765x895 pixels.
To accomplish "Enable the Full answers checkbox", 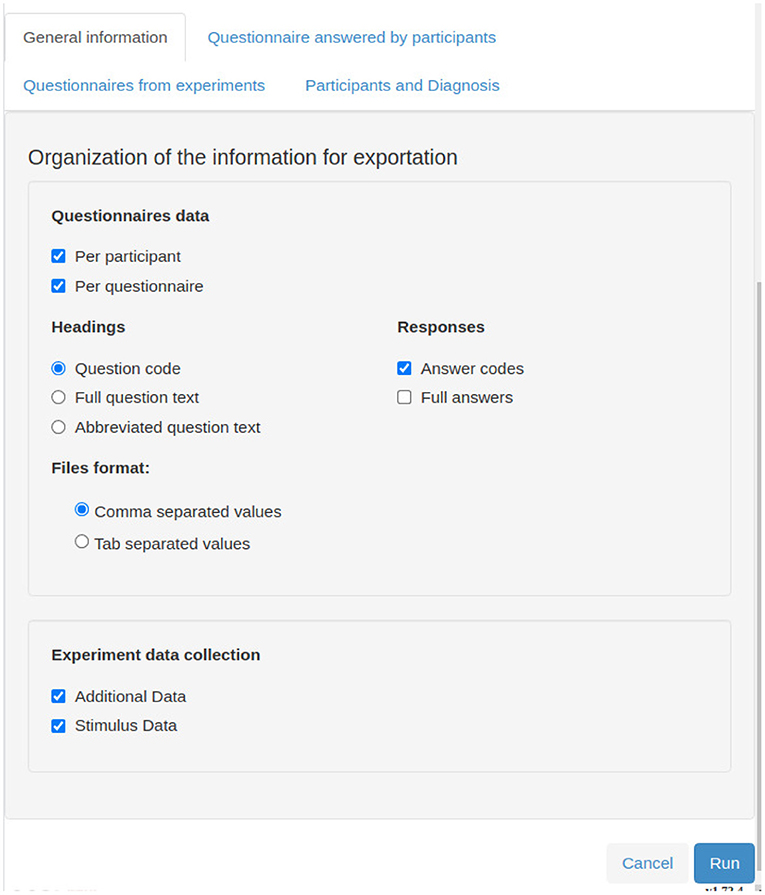I will pyautogui.click(x=404, y=397).
